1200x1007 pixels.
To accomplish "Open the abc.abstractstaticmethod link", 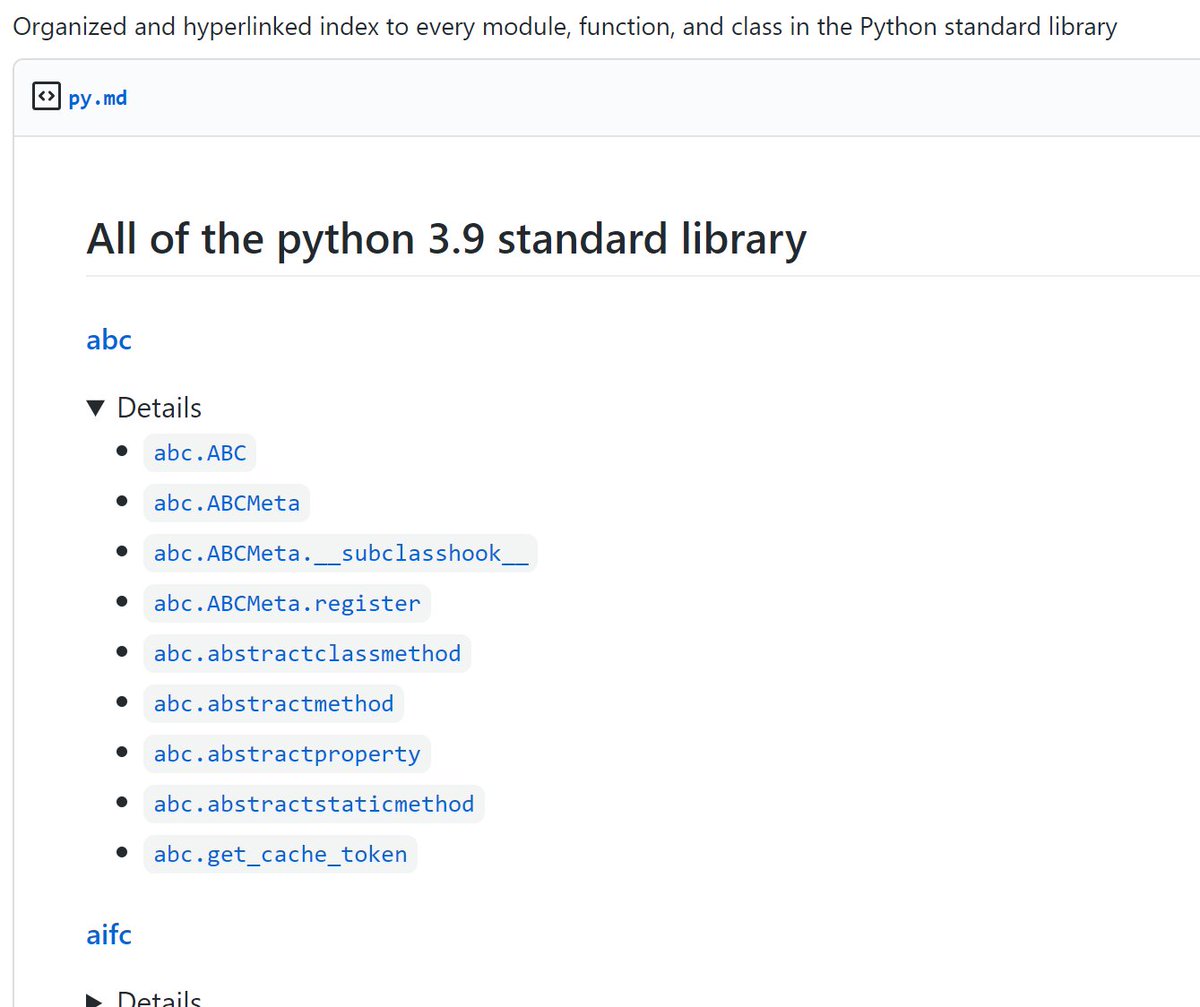I will pos(313,803).
